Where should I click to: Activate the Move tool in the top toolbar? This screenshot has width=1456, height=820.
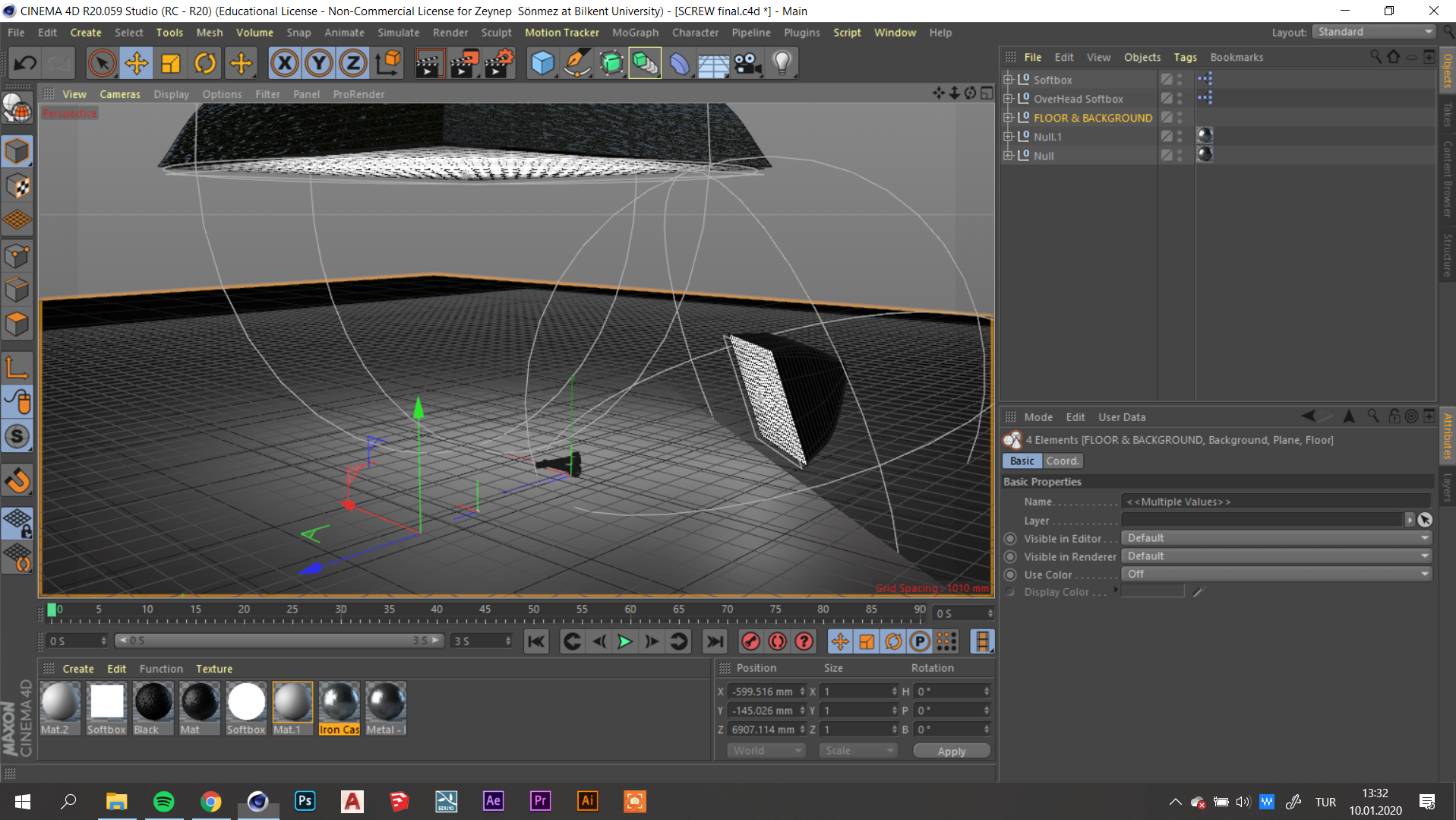pos(137,63)
